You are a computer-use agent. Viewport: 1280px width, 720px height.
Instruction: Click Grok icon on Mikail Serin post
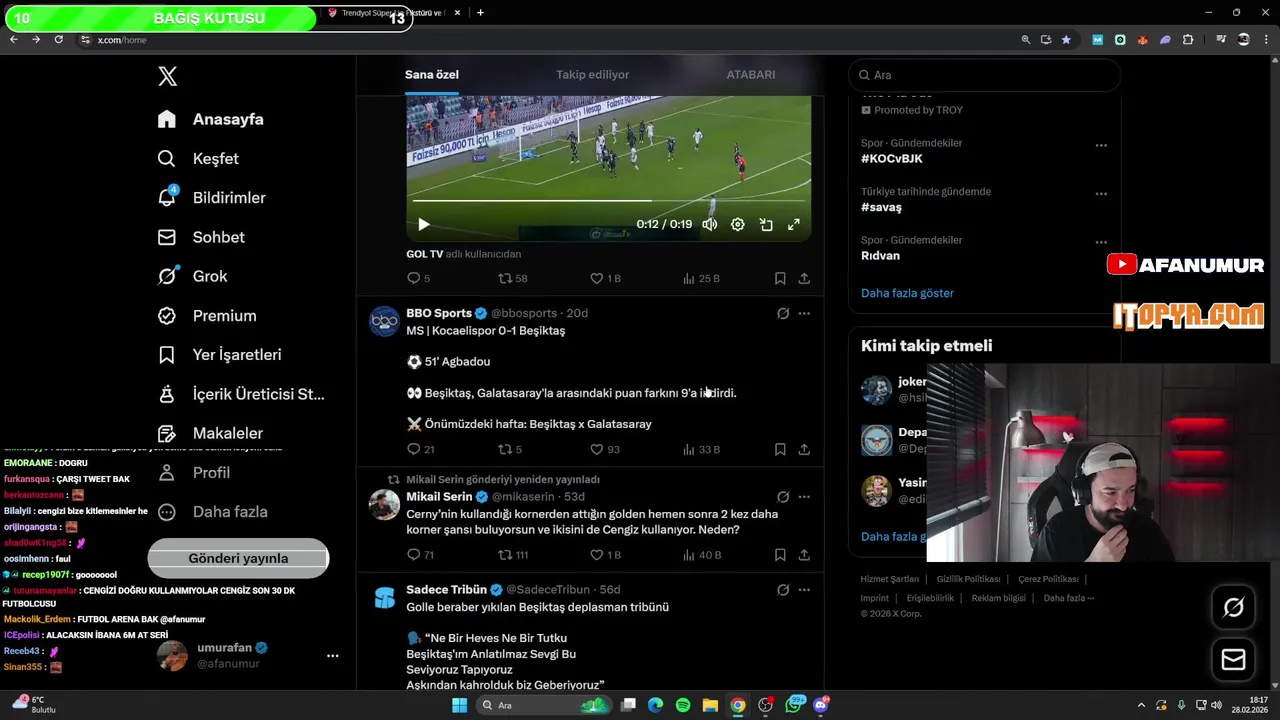point(783,497)
